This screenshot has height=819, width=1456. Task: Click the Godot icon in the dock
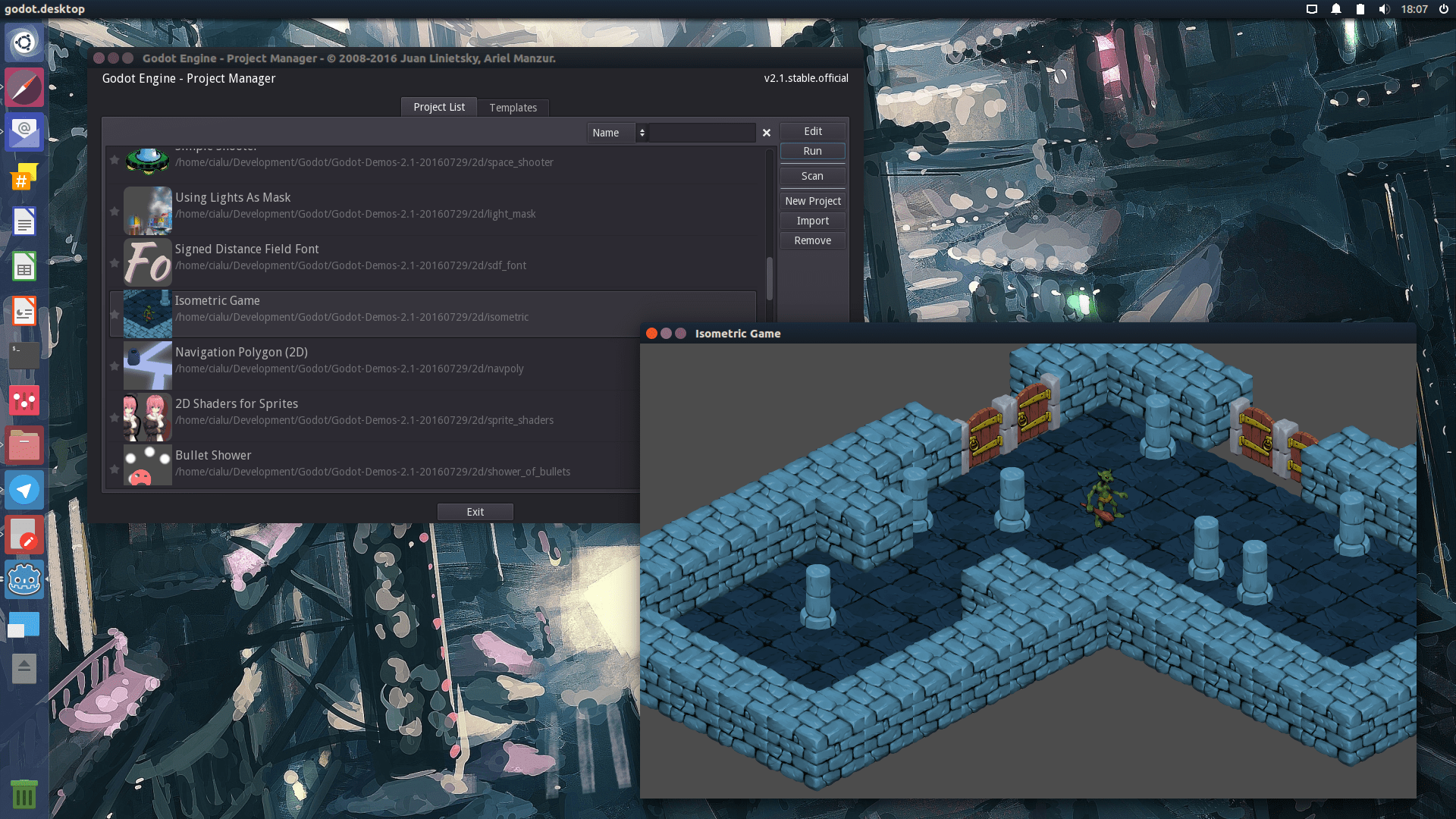pos(24,581)
